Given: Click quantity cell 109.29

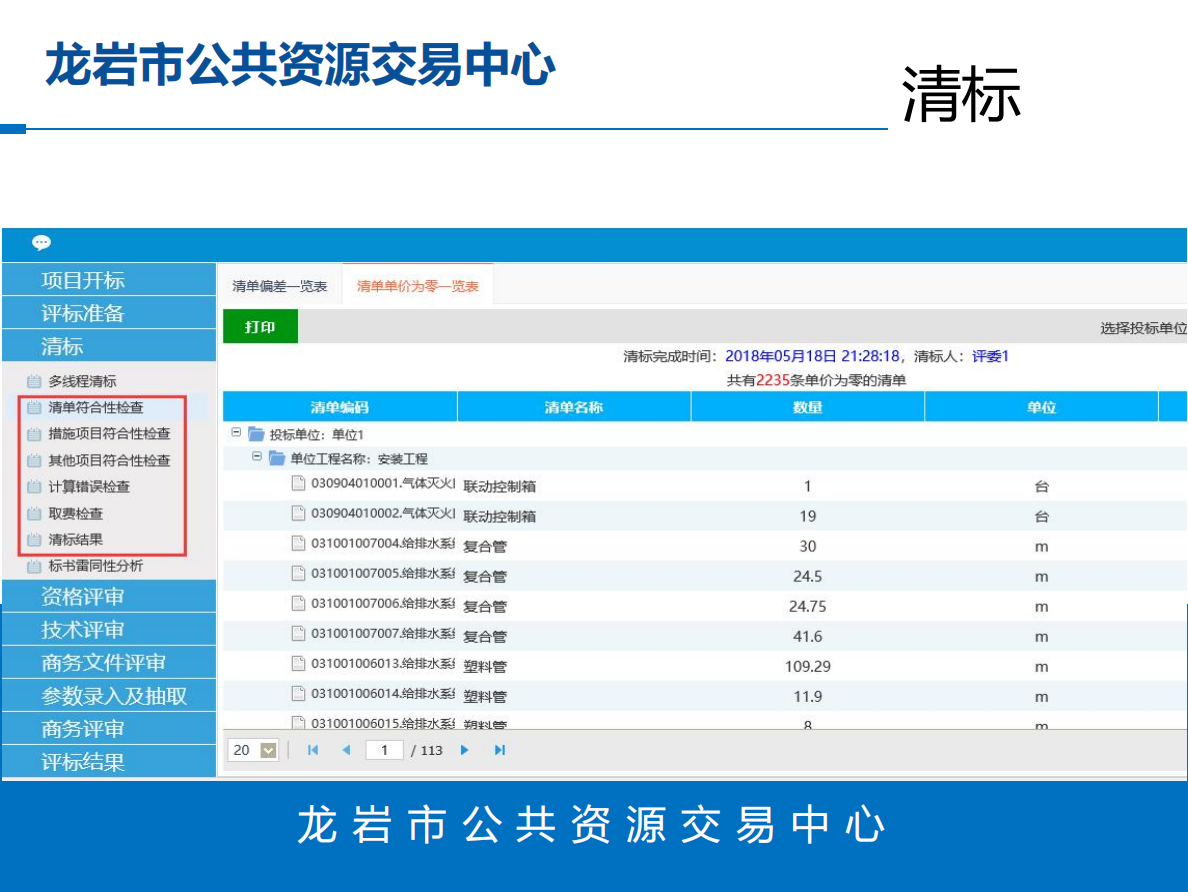Looking at the screenshot, I should (808, 667).
